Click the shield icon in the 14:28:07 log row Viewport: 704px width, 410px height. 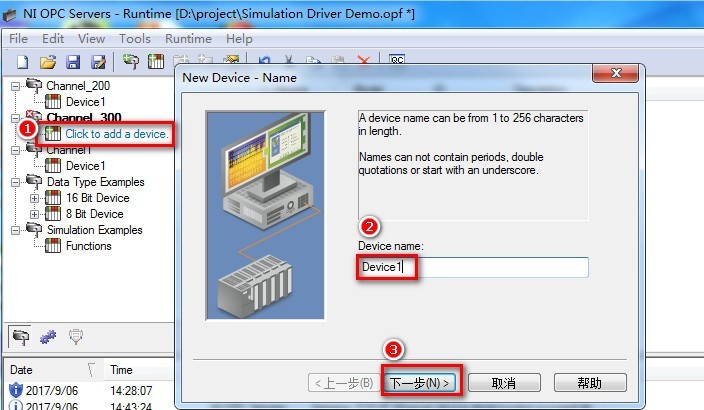(x=16, y=390)
